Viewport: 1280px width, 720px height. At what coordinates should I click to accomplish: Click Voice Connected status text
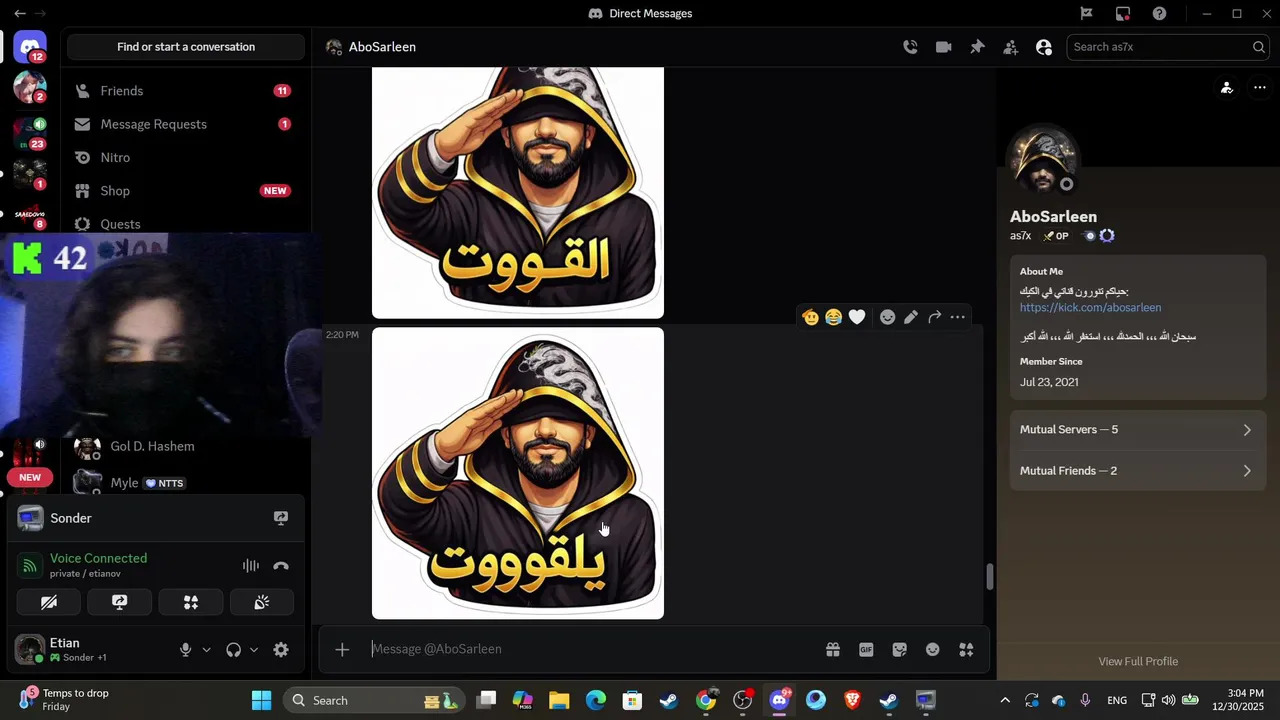pos(98,559)
